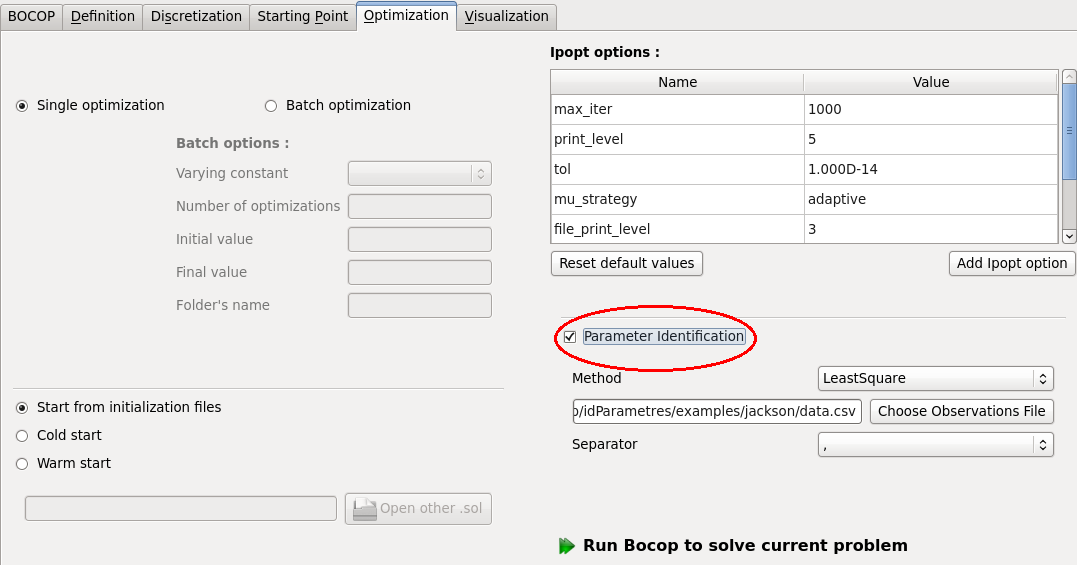The width and height of the screenshot is (1077, 565).
Task: Go to the Starting Point tab
Action: (302, 16)
